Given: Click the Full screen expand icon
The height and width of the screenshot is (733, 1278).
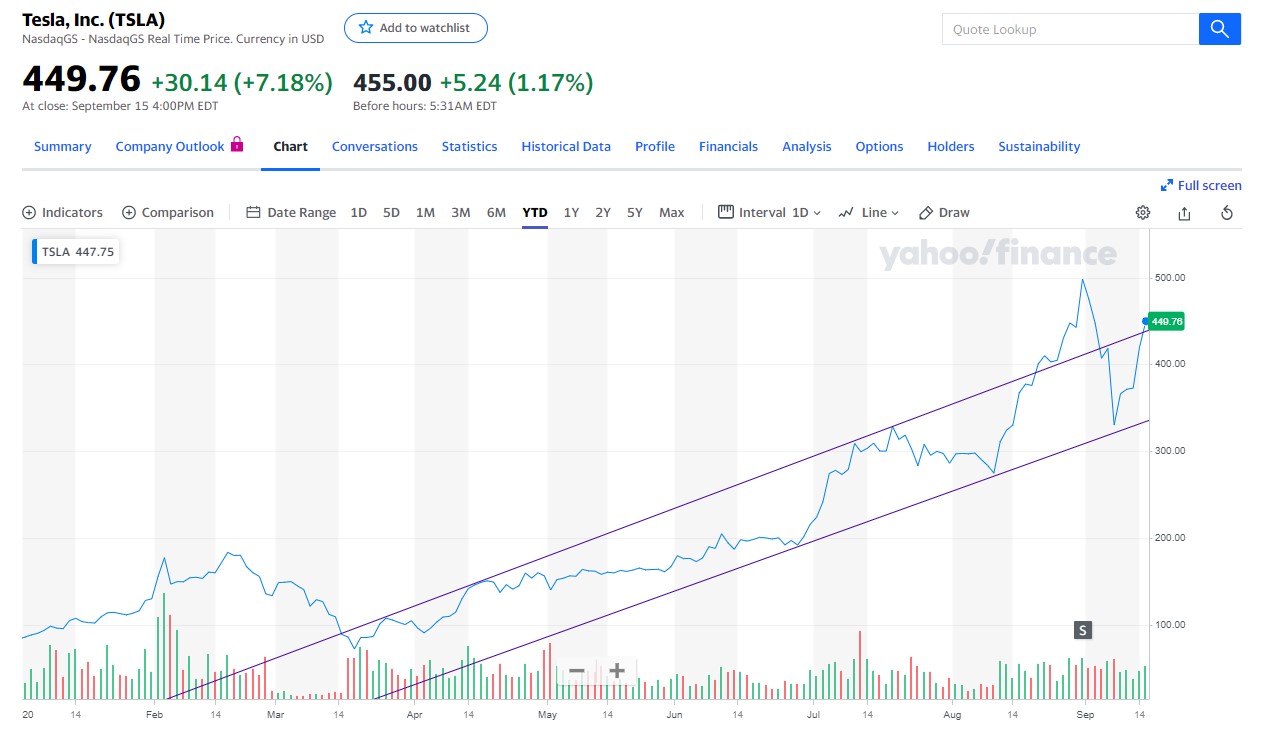Looking at the screenshot, I should point(1166,186).
